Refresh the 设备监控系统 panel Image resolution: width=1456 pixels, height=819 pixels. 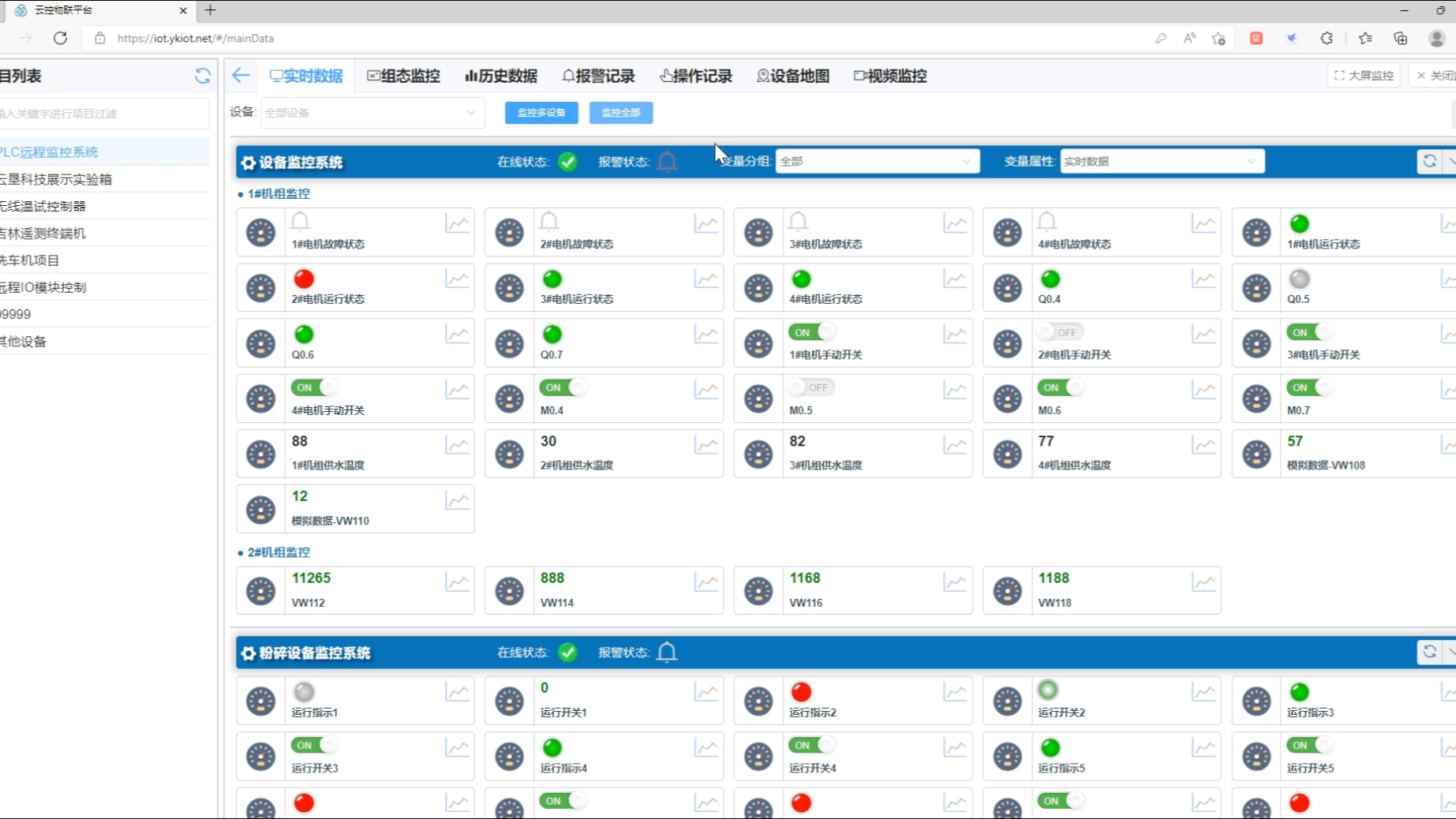(x=1429, y=161)
